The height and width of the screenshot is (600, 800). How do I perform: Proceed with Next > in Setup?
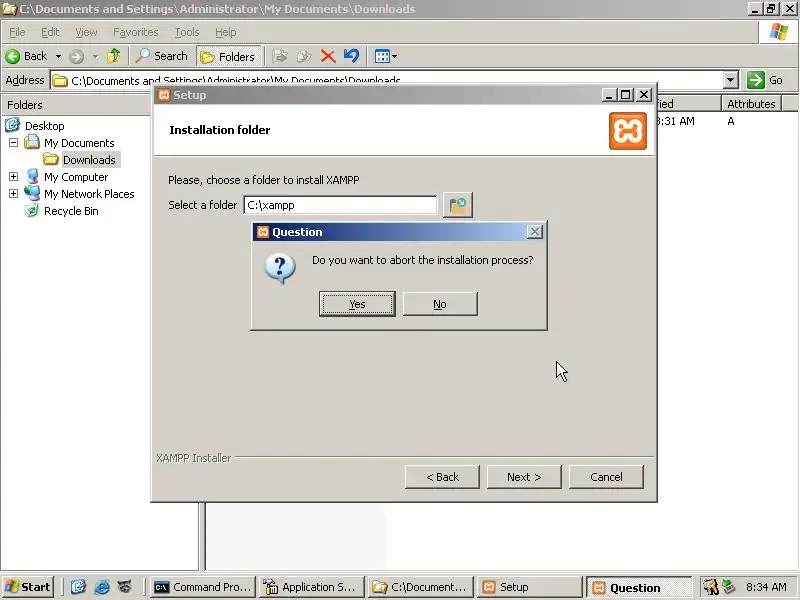(524, 477)
